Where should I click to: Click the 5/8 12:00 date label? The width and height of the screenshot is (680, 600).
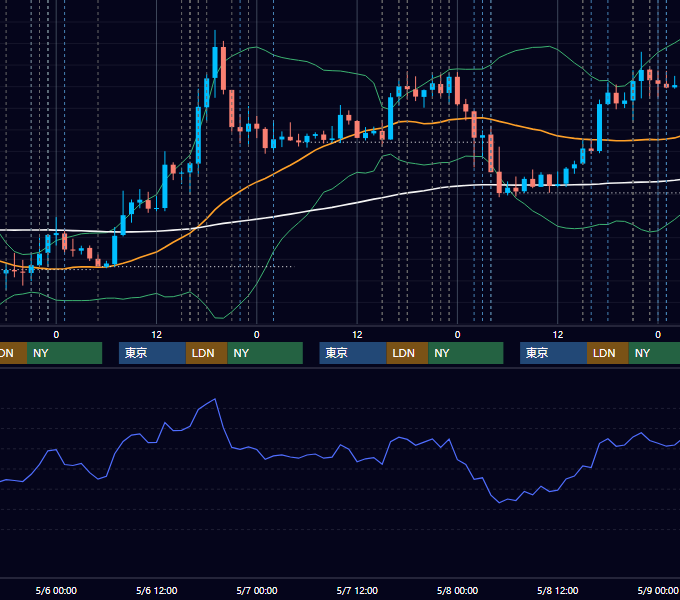pos(557,590)
